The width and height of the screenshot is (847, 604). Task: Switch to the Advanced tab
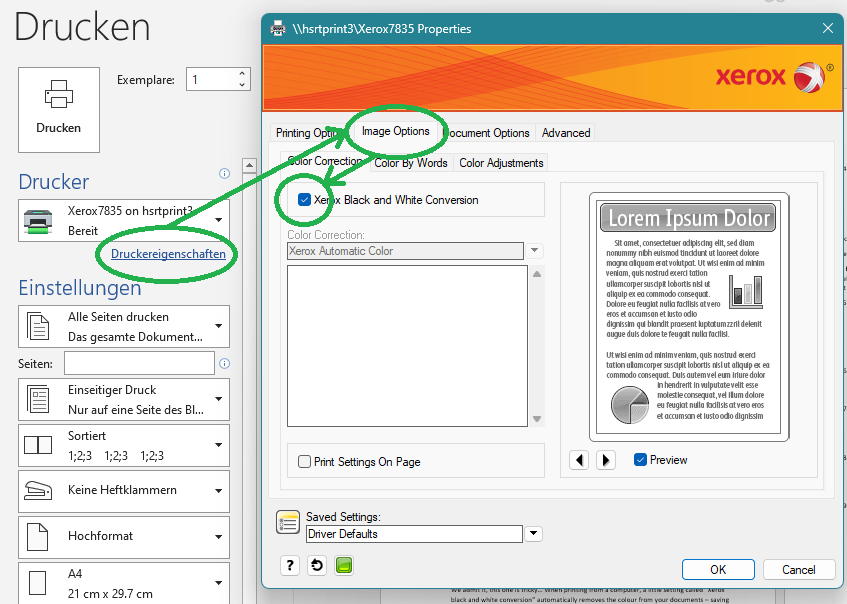pyautogui.click(x=566, y=133)
